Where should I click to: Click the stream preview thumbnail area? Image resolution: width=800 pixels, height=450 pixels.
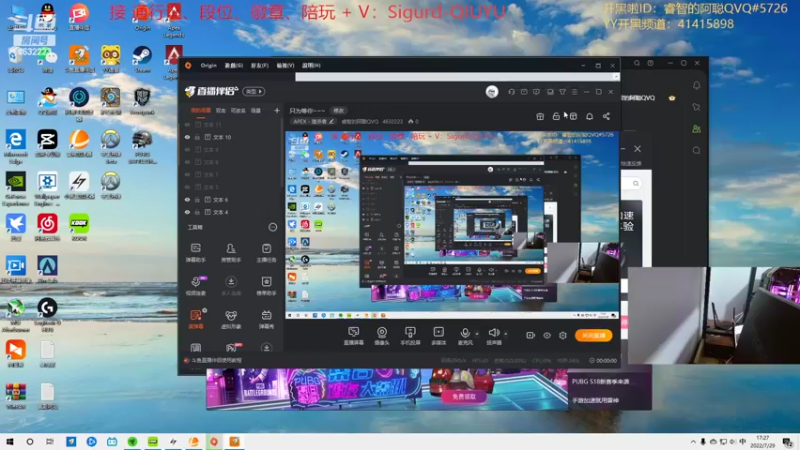[x=452, y=224]
